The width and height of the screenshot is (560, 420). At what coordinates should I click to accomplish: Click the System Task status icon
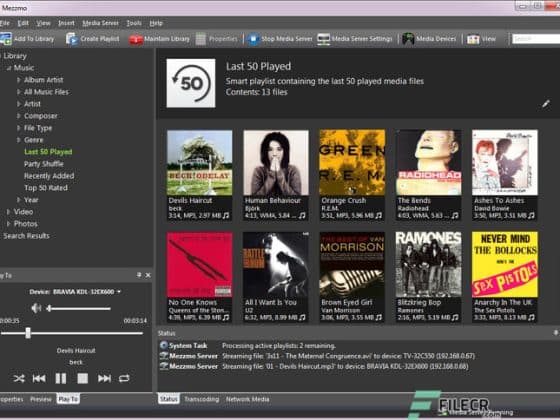pyautogui.click(x=164, y=345)
